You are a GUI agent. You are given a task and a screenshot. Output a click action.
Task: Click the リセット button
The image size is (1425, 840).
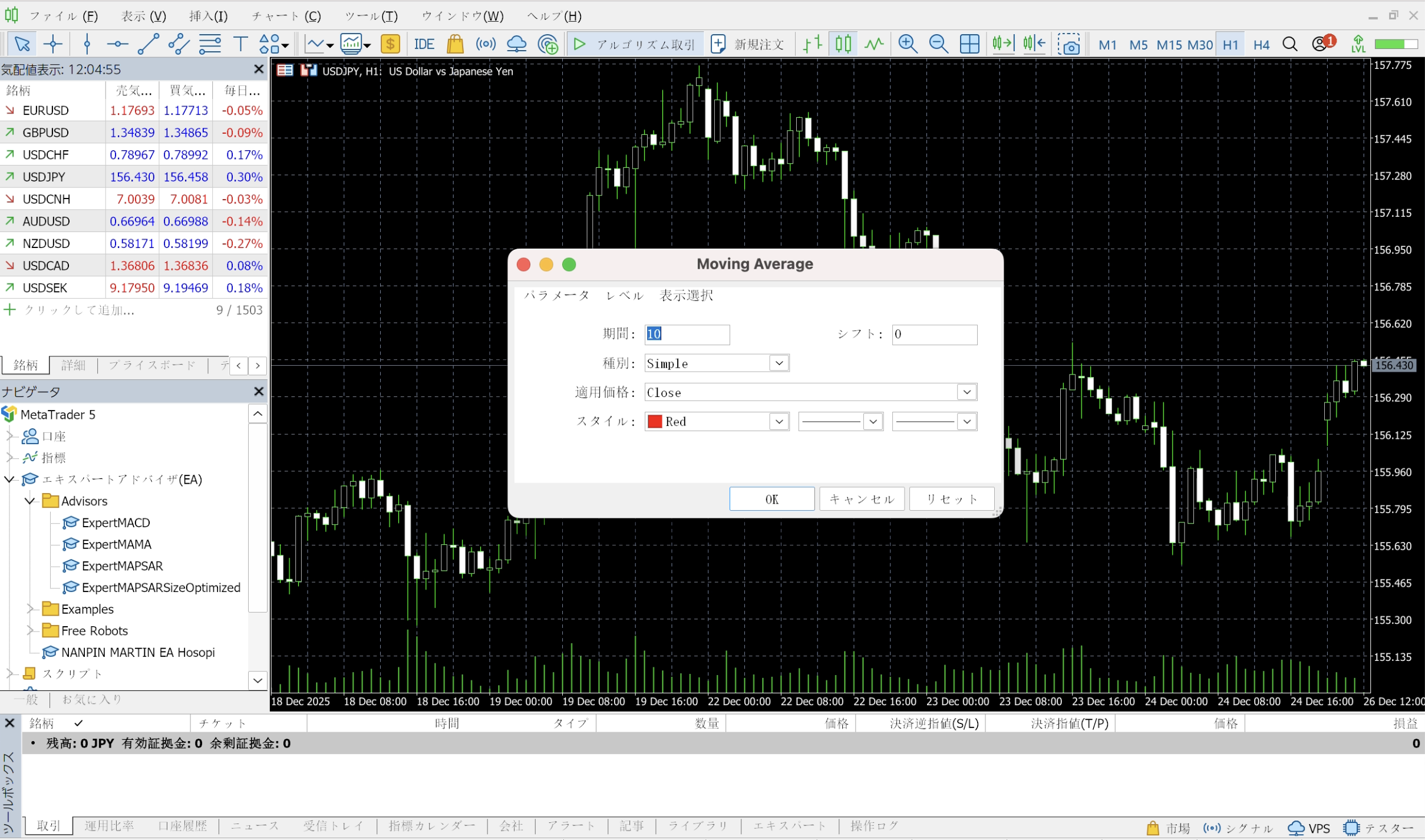pos(951,500)
